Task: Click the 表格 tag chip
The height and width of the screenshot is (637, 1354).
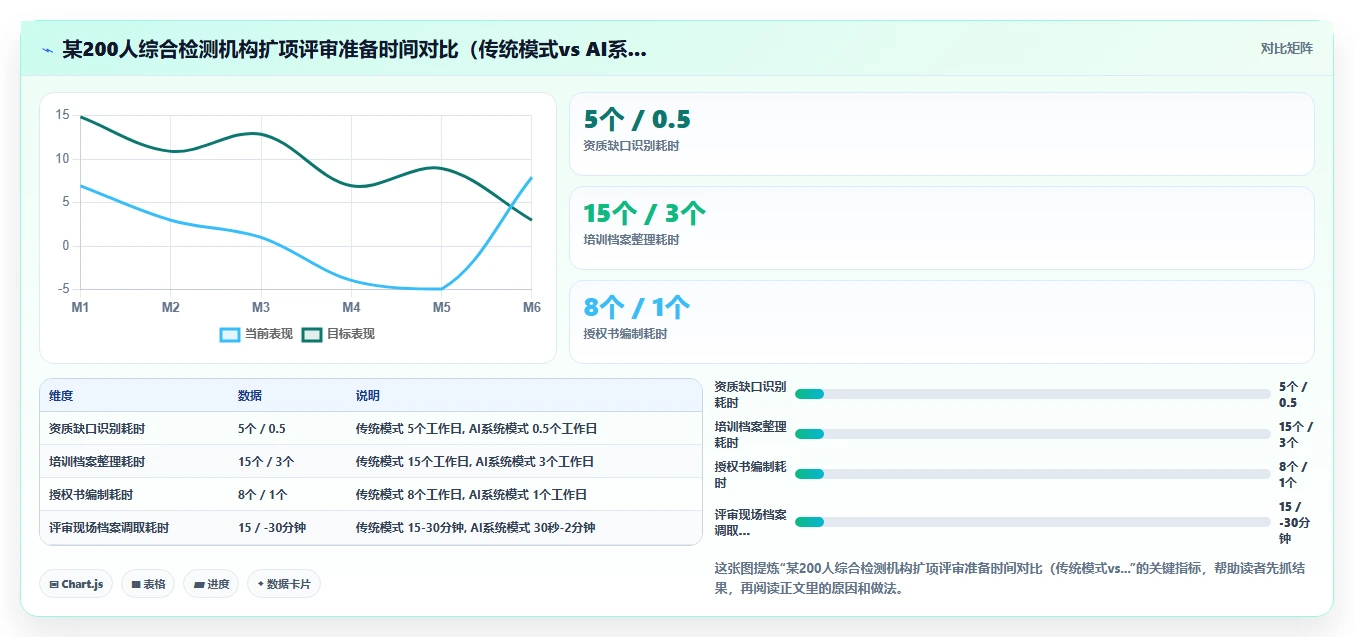Action: 148,584
